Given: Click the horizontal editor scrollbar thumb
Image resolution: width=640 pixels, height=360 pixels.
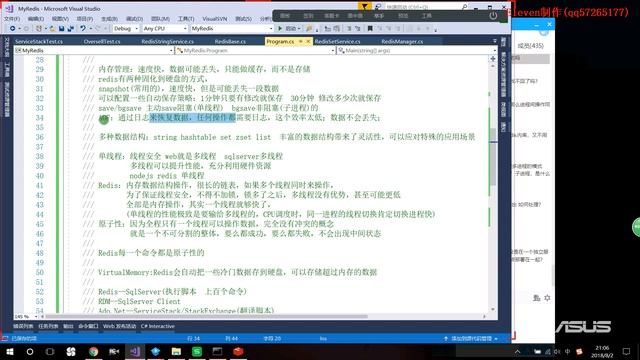Looking at the screenshot, I should click(206, 316).
